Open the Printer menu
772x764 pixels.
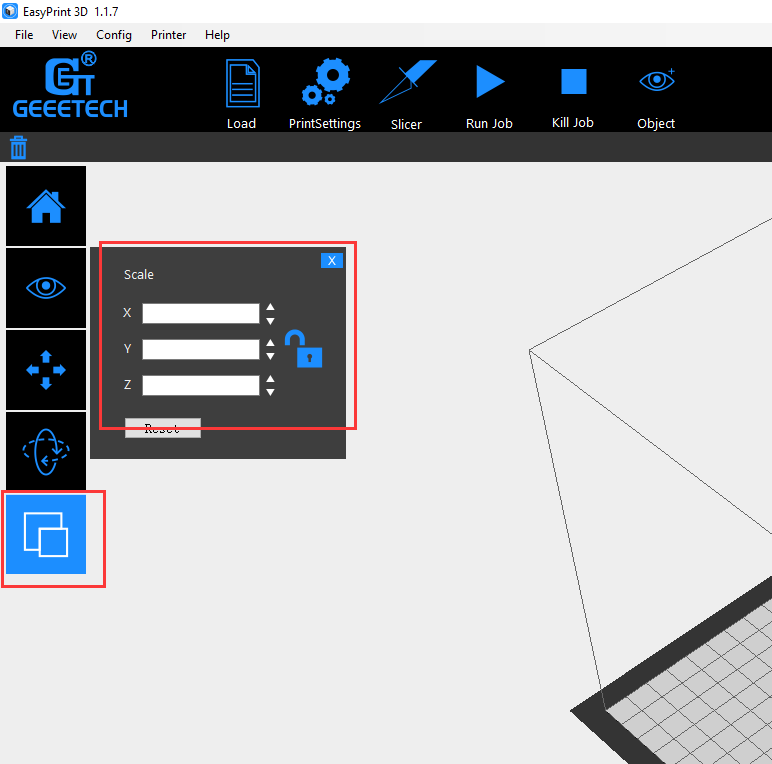pos(168,35)
